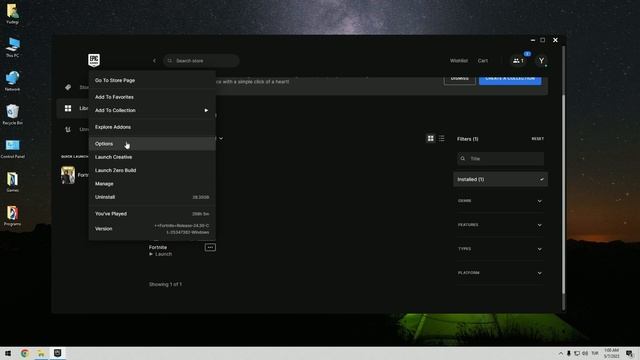Click the search icon in Title filter
Viewport: 640px width, 360px height.
tap(463, 159)
